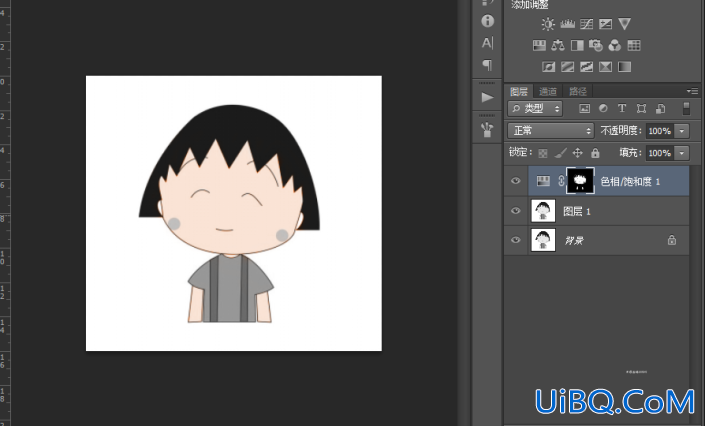
Task: Click the 填充 label
Action: pos(630,153)
